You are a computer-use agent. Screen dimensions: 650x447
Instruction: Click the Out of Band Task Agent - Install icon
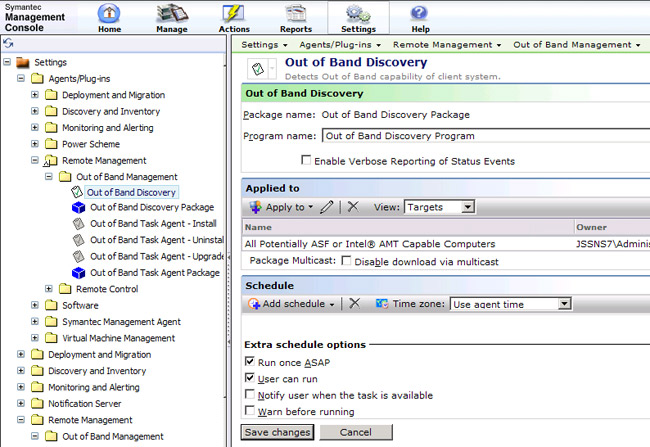pos(78,224)
